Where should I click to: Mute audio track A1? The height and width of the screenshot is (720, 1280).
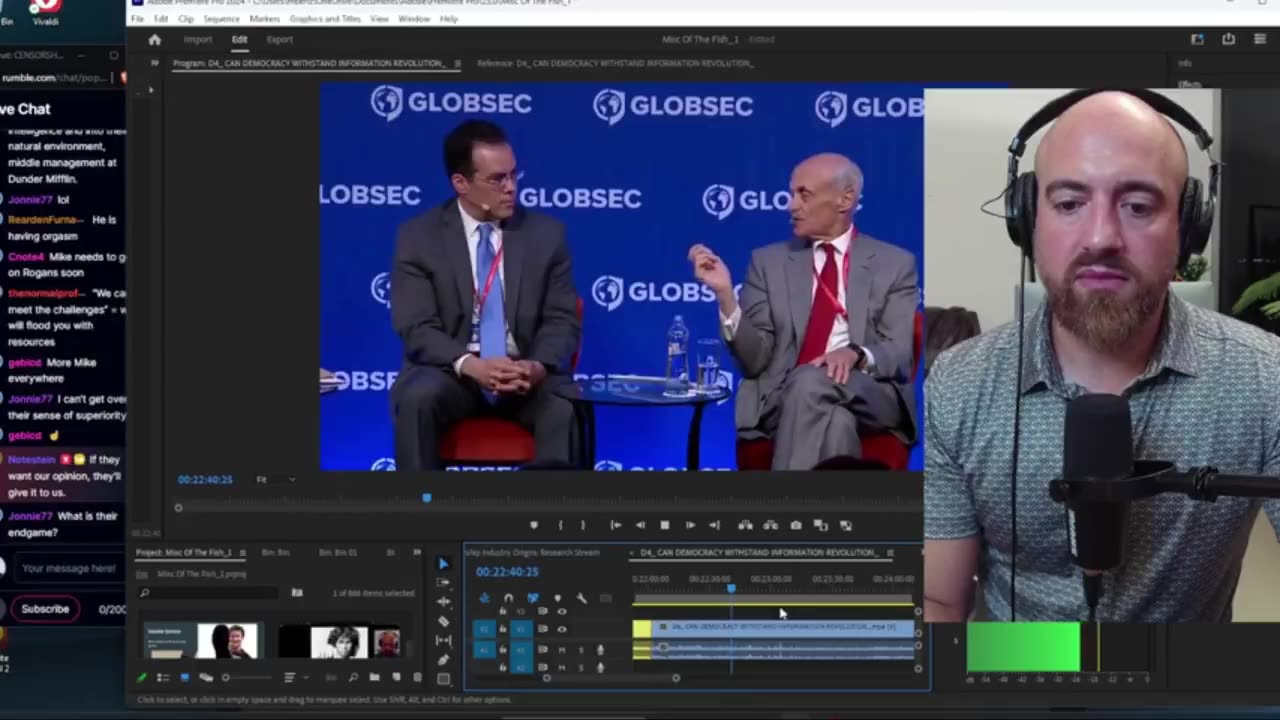pyautogui.click(x=562, y=649)
